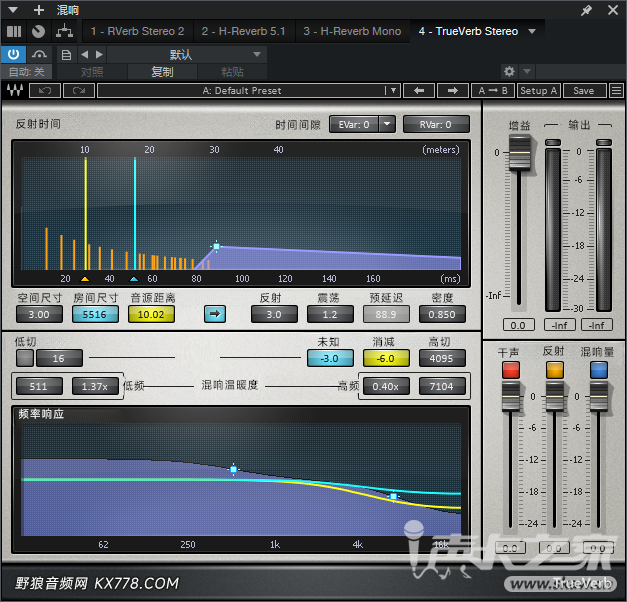
Task: Click the 反射 value 3.0 field
Action: pos(274,314)
